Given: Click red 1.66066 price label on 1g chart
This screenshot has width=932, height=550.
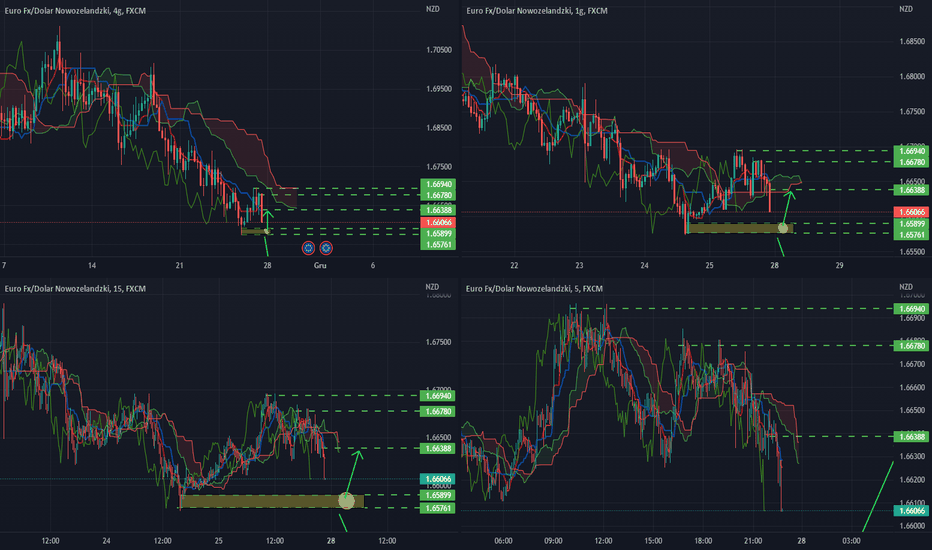Looking at the screenshot, I should click(x=911, y=212).
